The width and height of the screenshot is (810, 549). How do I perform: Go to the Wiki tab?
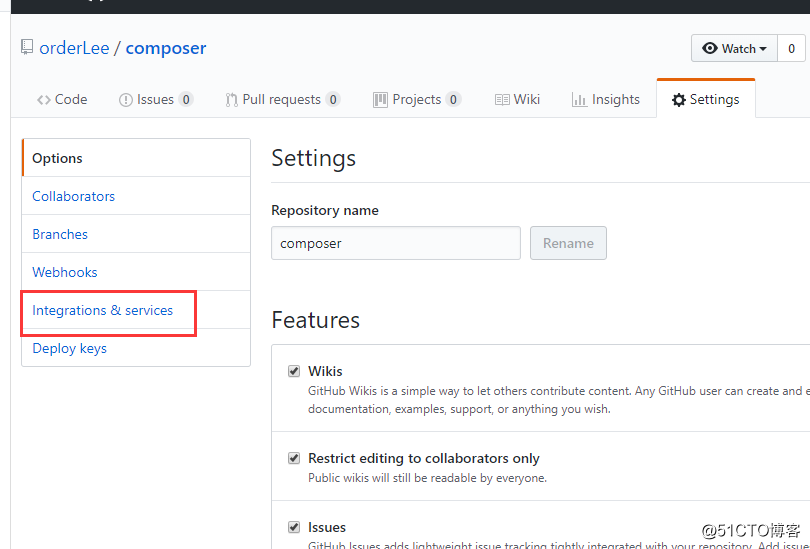pyautogui.click(x=517, y=99)
